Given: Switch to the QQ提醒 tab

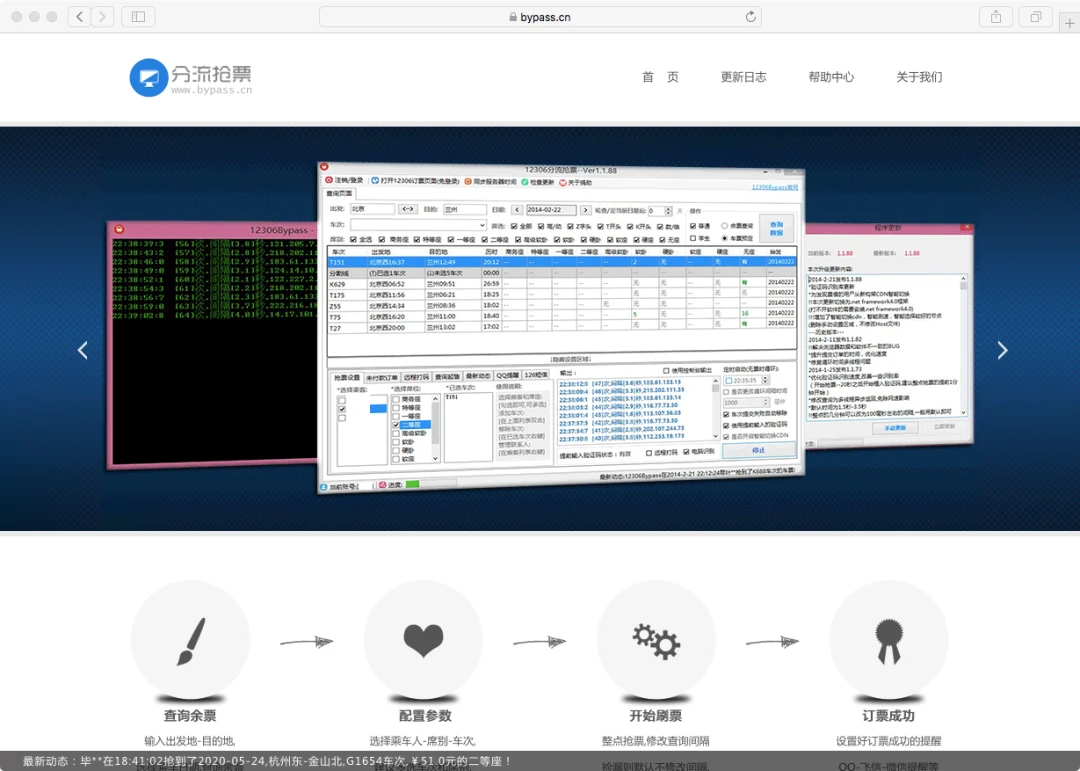Looking at the screenshot, I should (508, 376).
